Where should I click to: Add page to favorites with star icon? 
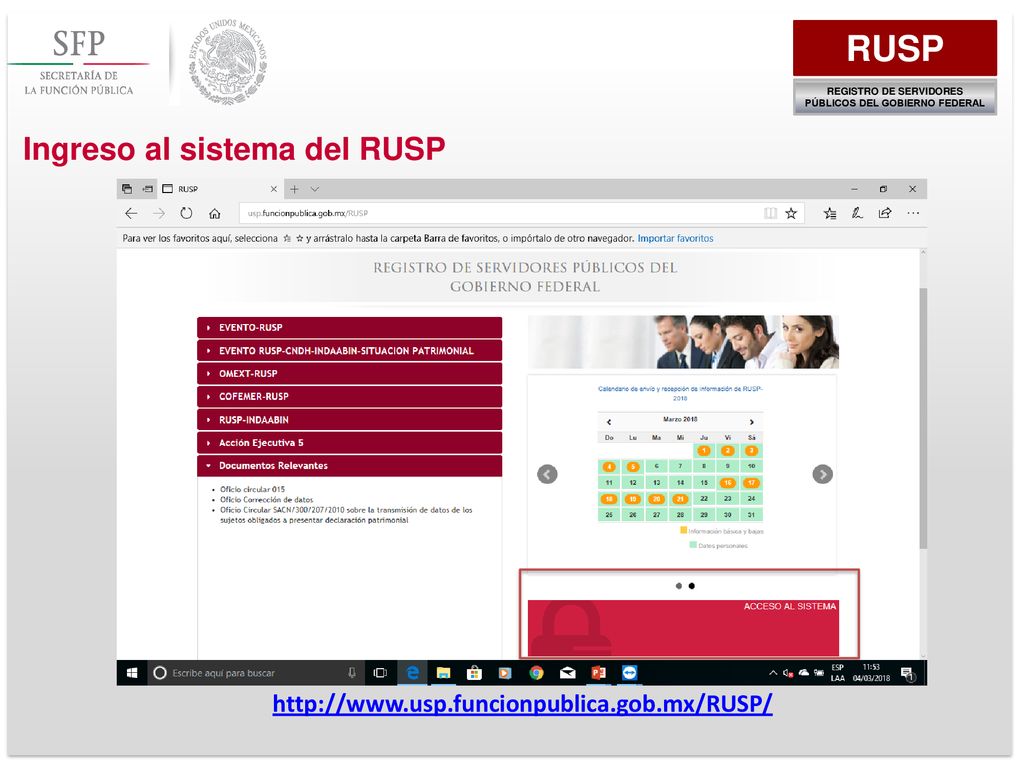791,214
